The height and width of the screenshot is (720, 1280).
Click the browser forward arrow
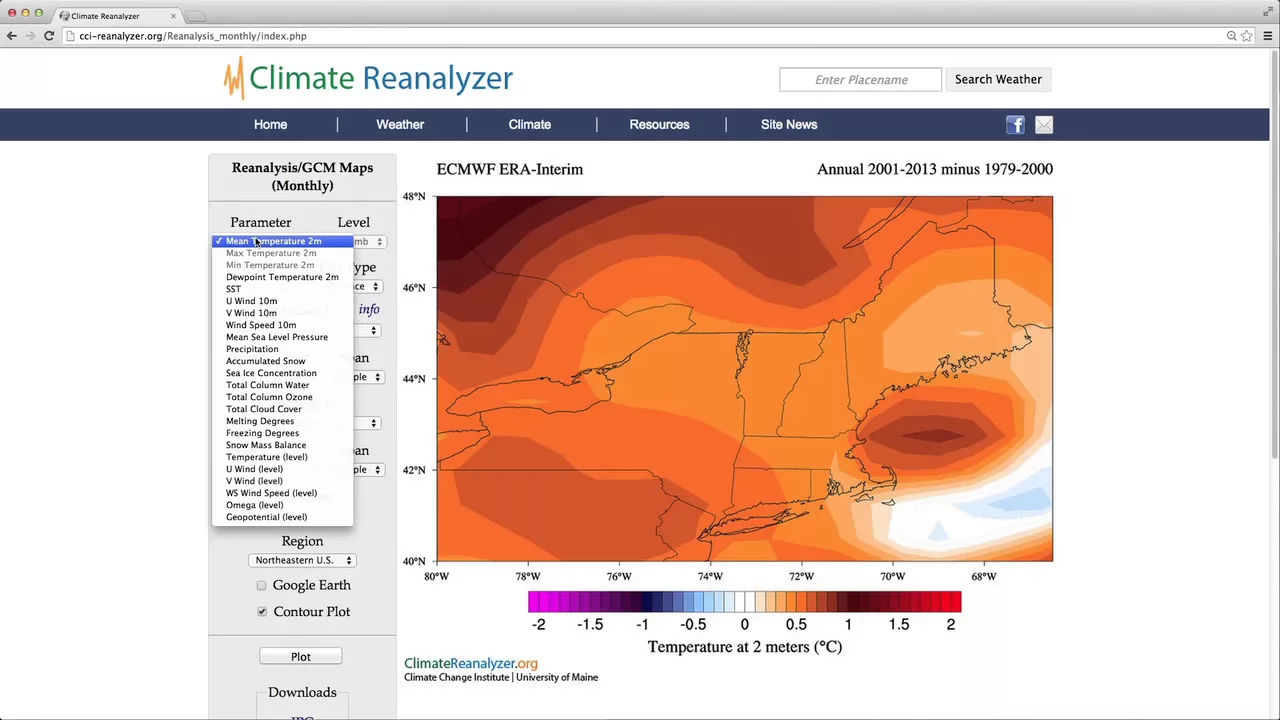pyautogui.click(x=30, y=36)
